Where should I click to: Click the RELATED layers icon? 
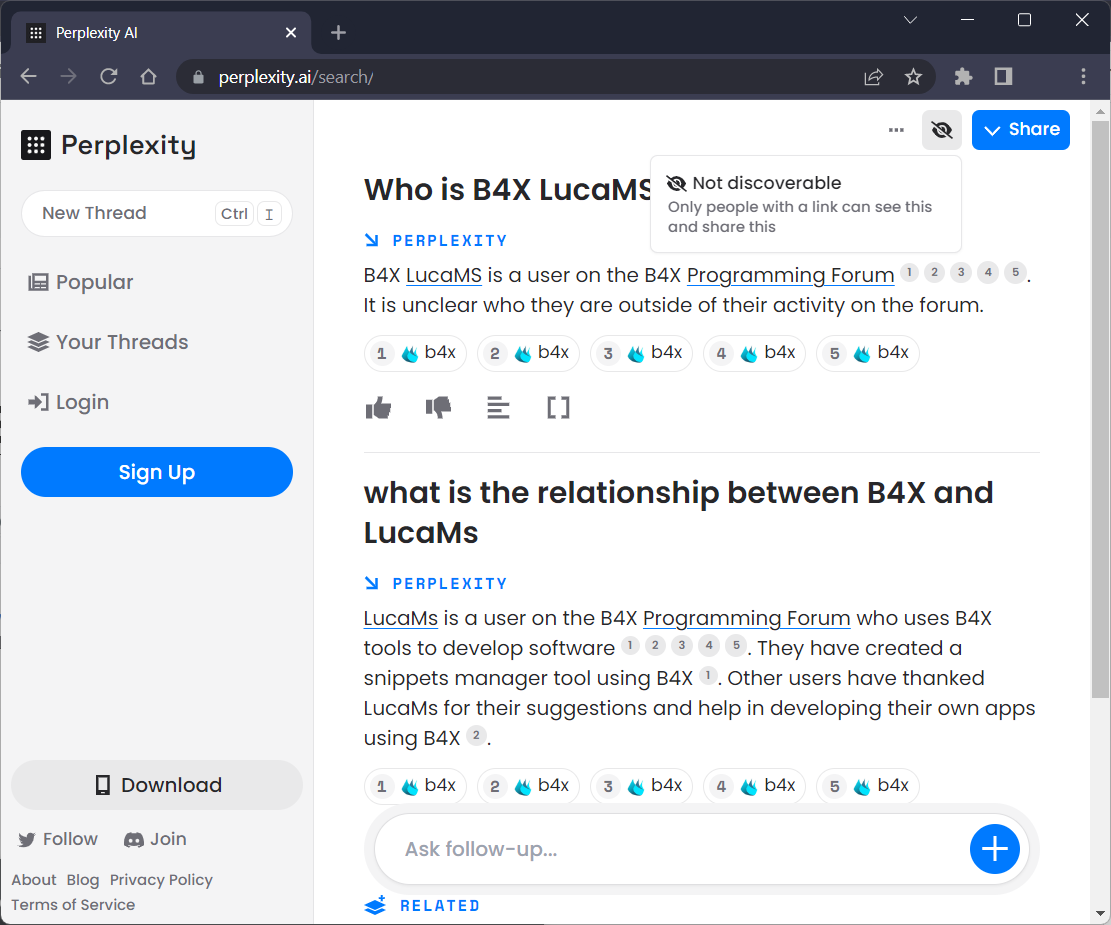pos(375,905)
